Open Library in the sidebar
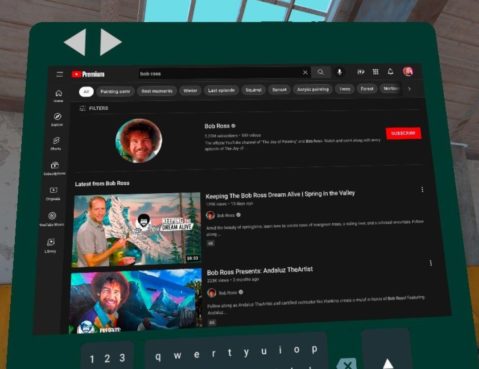Screen dimensions: 479x369 pos(51,246)
